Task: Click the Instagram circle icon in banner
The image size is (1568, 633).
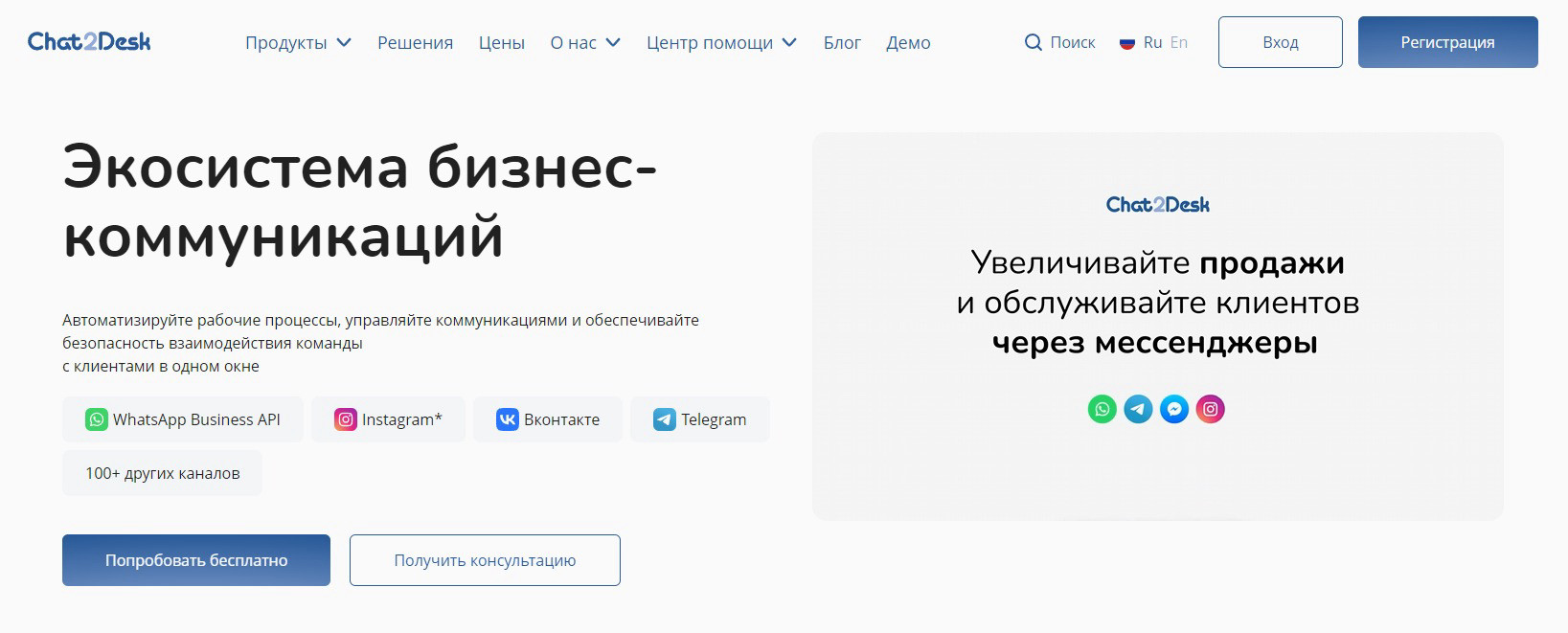Action: coord(1211,410)
